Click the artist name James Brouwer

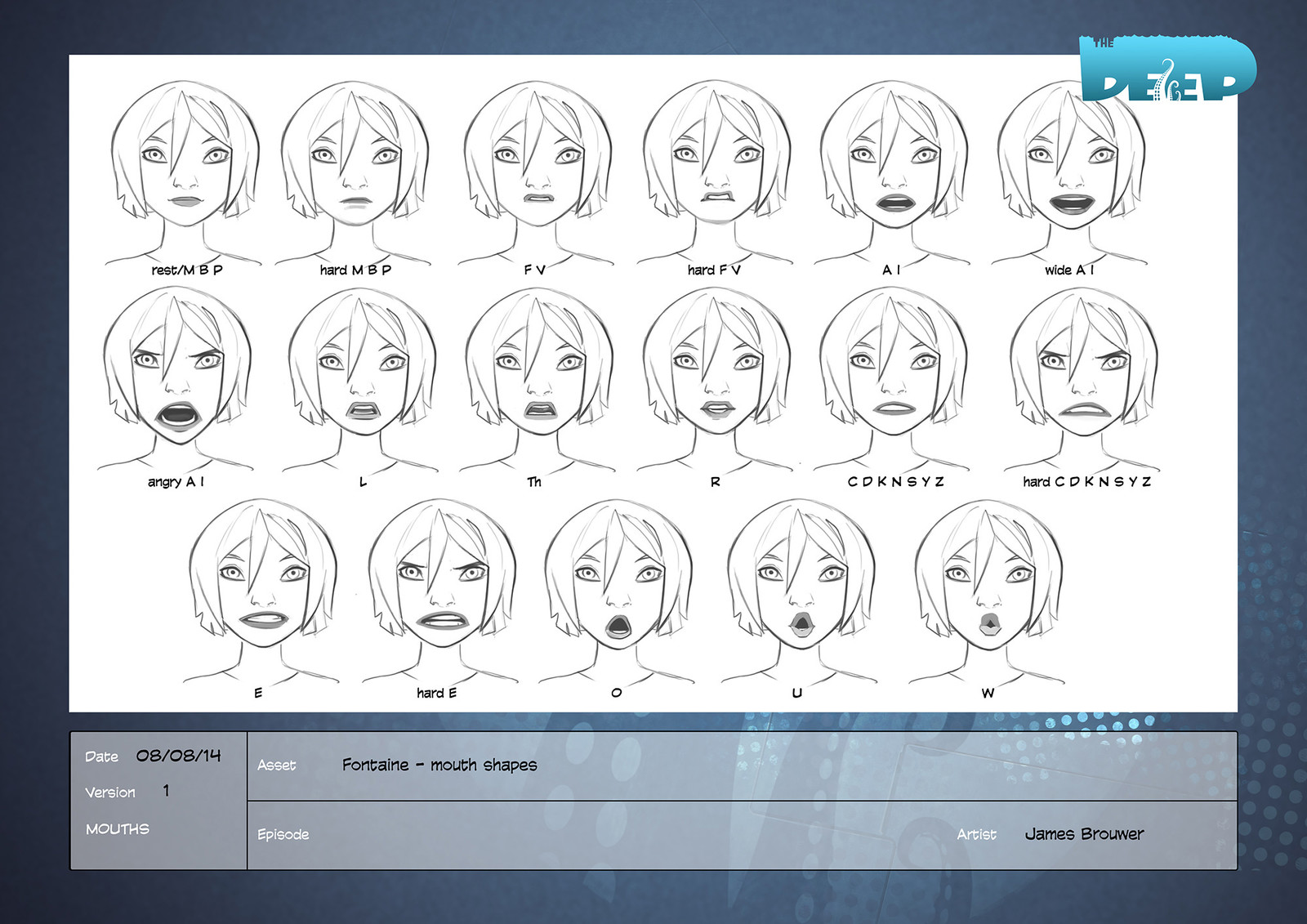coord(1084,833)
